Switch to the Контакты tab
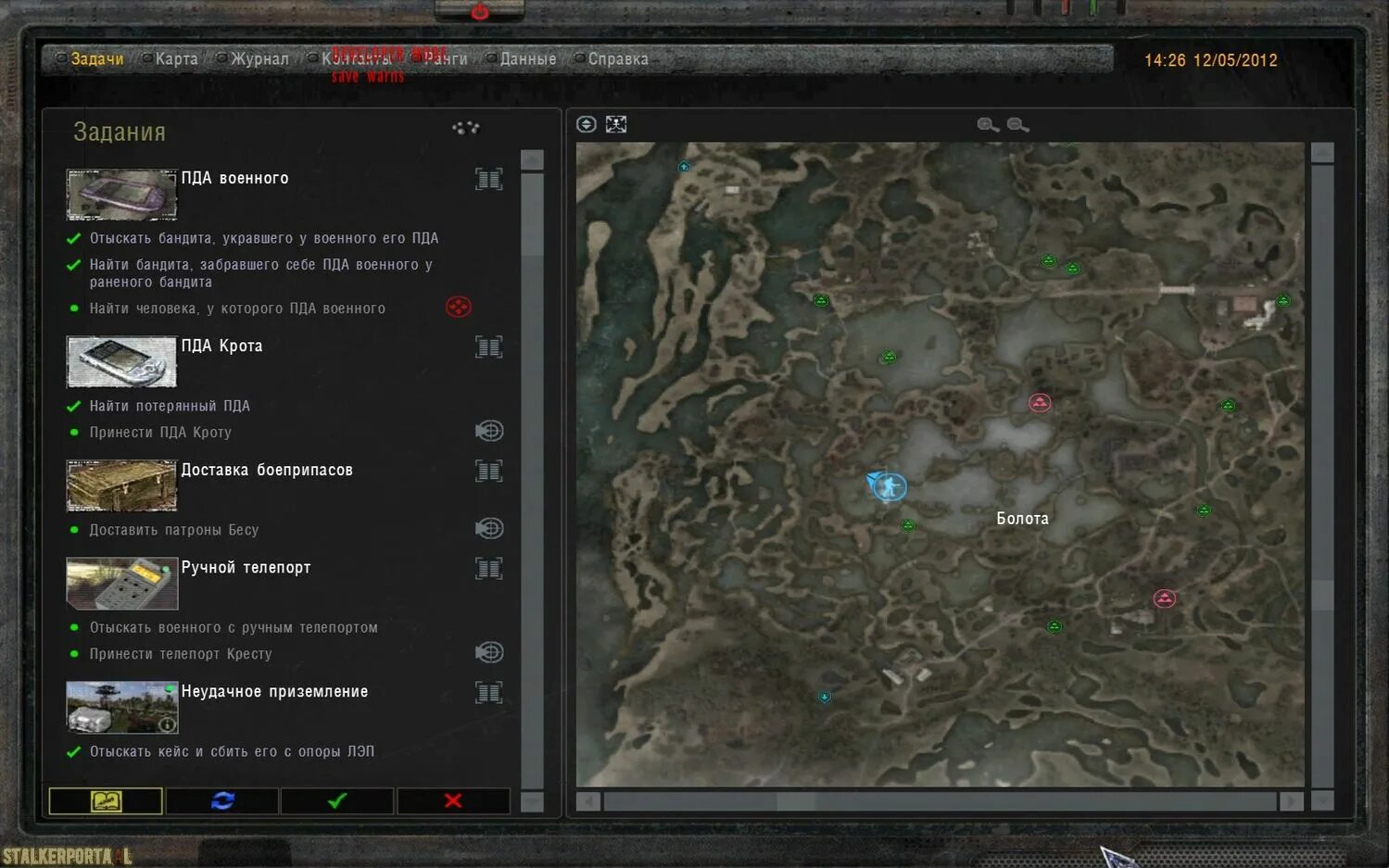This screenshot has width=1389, height=868. coord(357,58)
